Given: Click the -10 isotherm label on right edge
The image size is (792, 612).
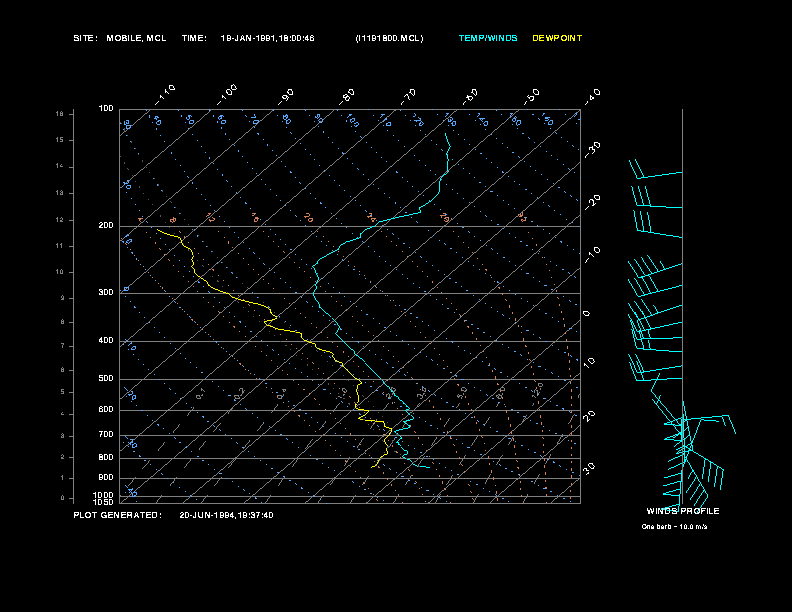Looking at the screenshot, I should [593, 254].
